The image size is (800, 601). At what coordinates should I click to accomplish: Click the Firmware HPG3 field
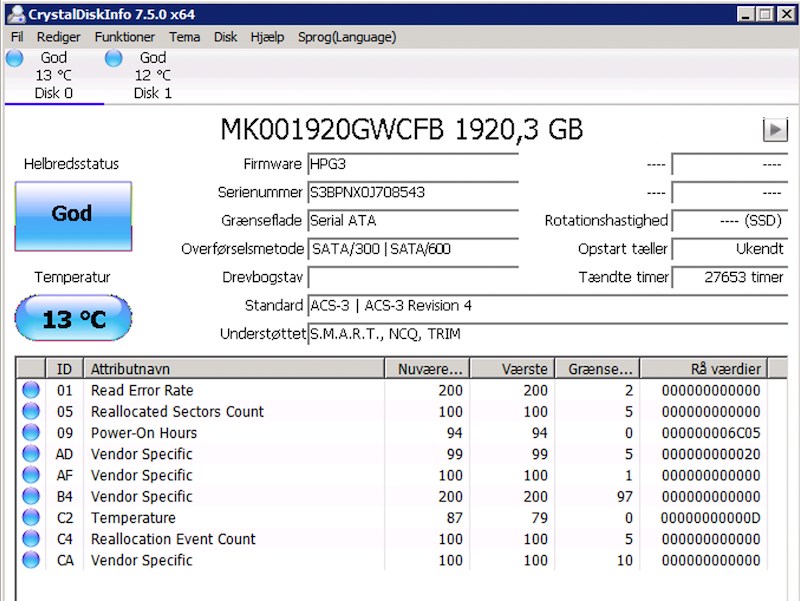(413, 164)
